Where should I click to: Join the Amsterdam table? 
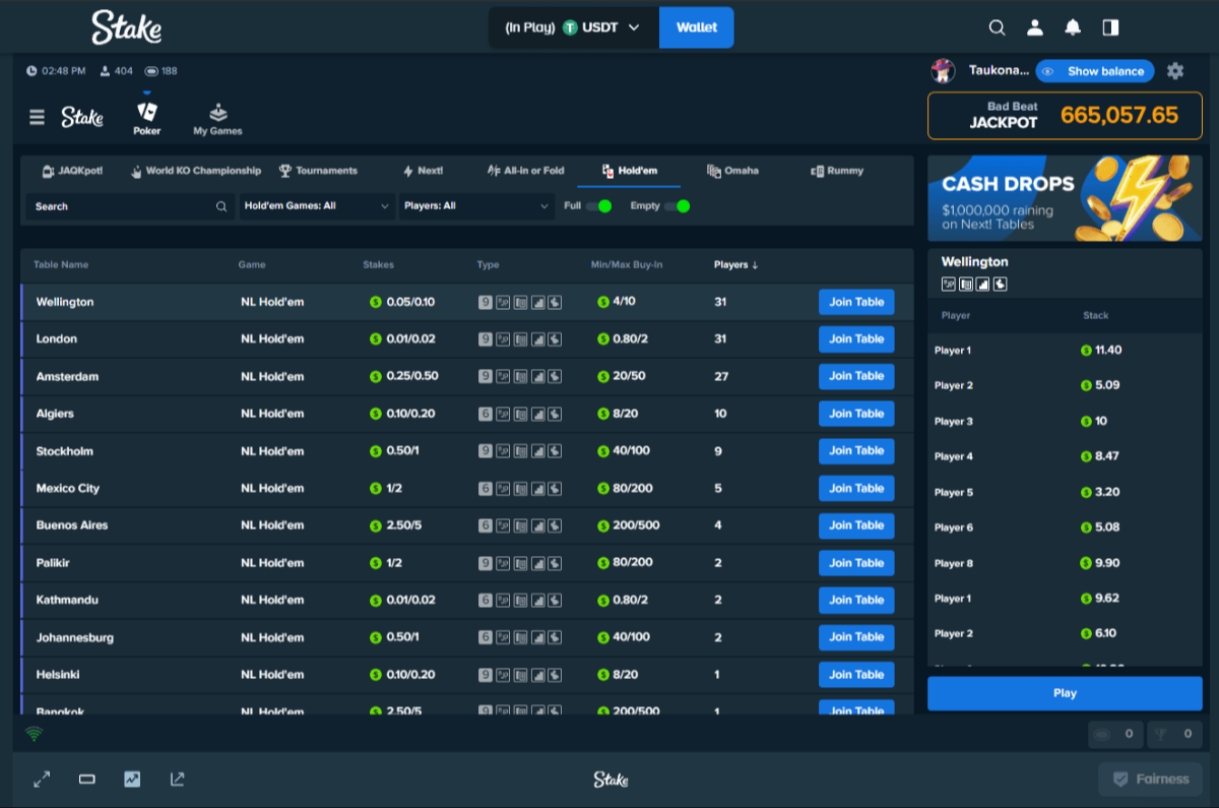(x=856, y=376)
